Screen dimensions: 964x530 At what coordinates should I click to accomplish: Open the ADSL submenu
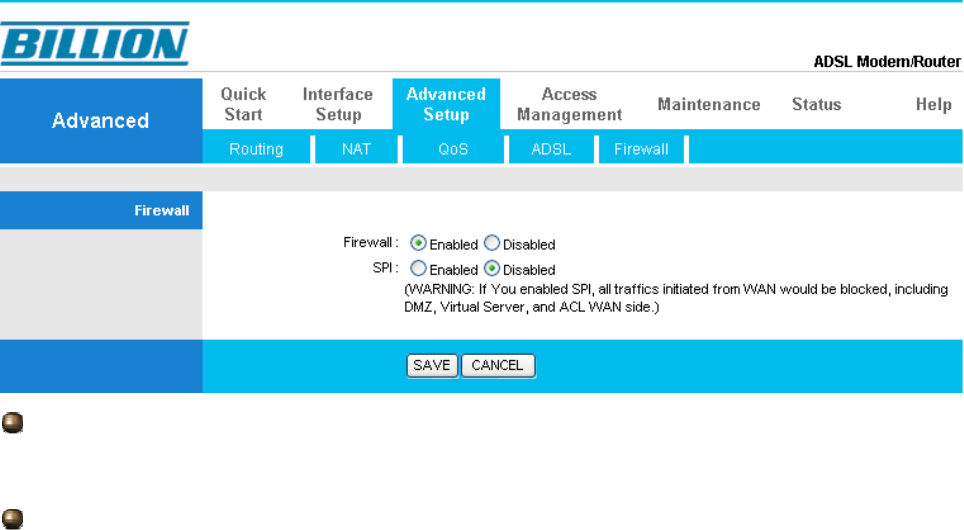(x=551, y=149)
